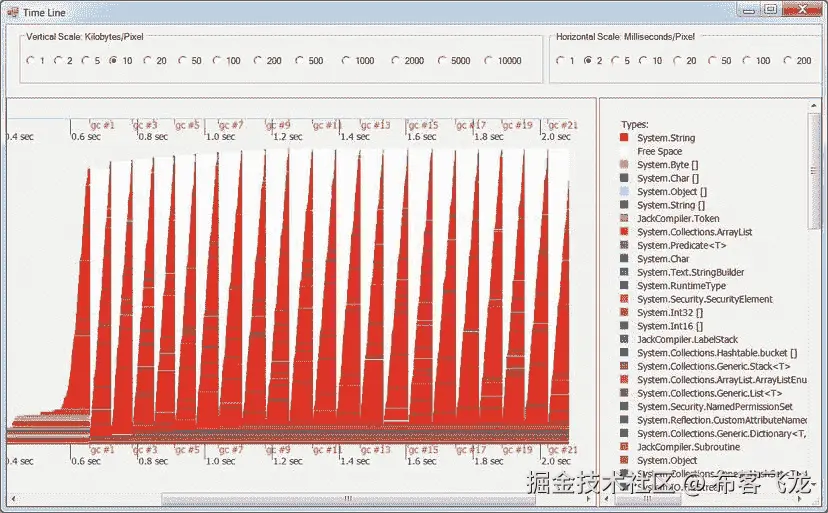Pick vertical scale 5000 option
This screenshot has height=513, width=828.
point(441,60)
